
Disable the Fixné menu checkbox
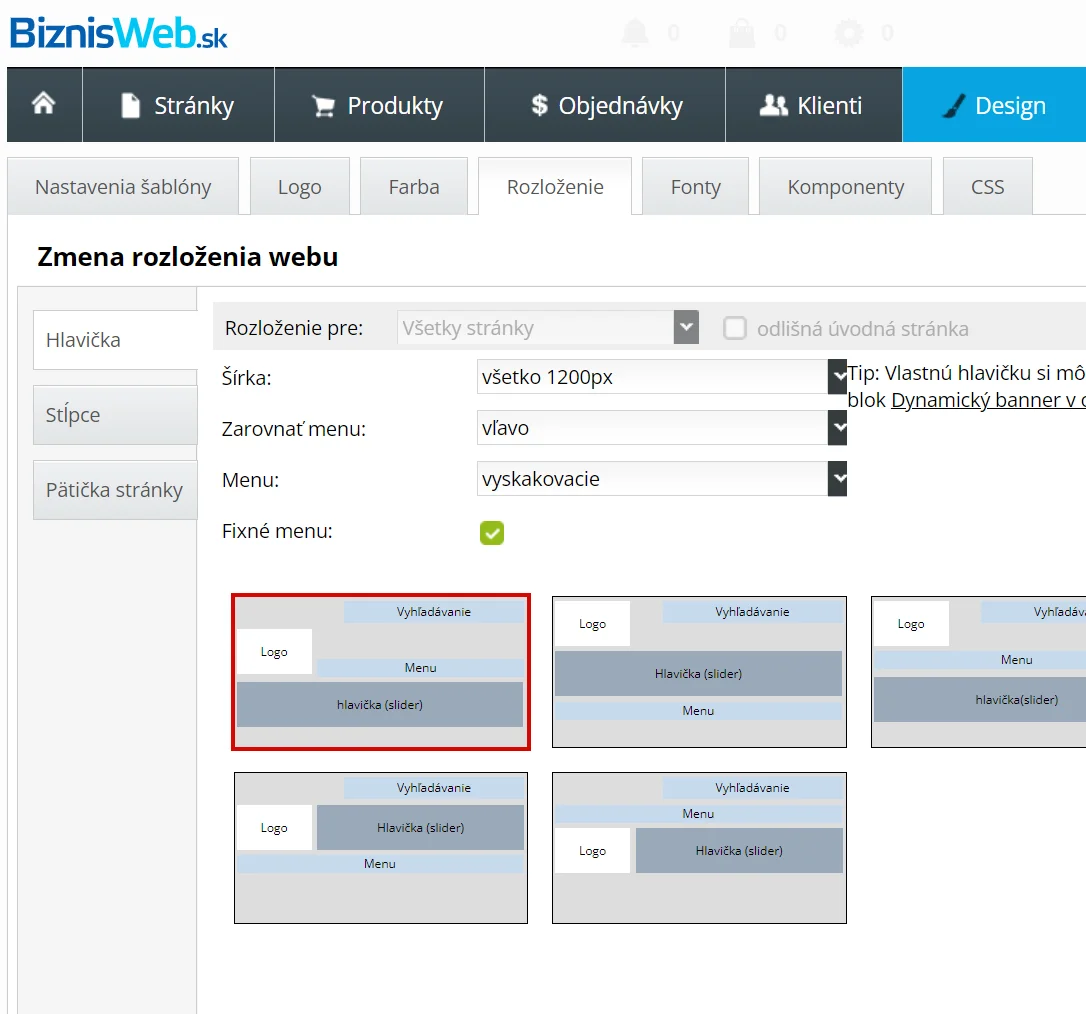tap(492, 533)
